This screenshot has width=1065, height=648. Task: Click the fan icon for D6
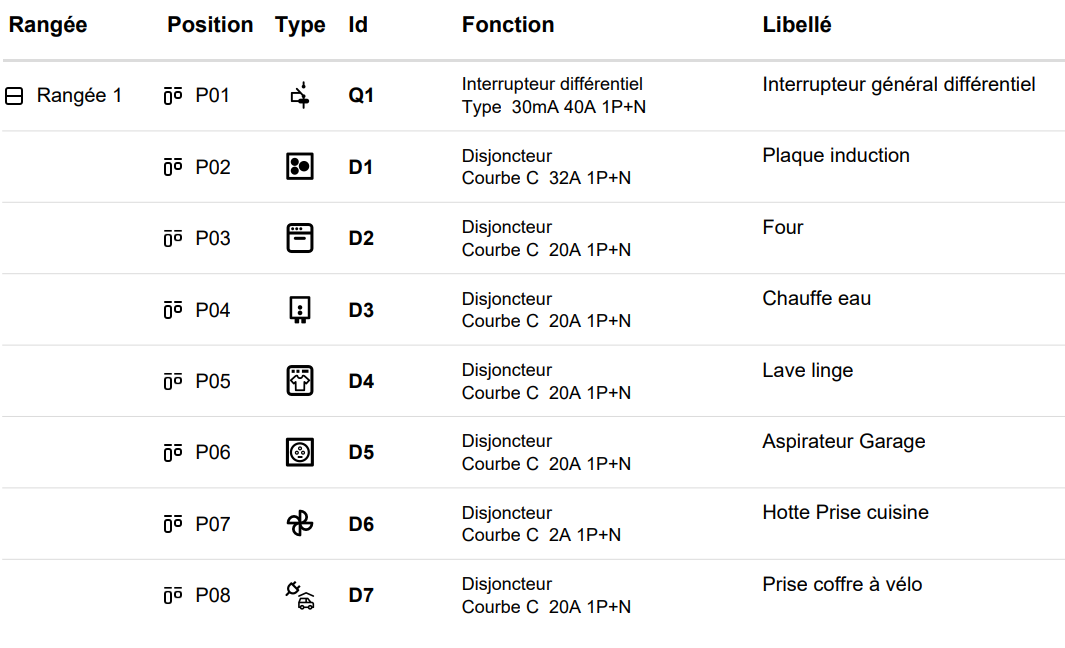[x=300, y=524]
